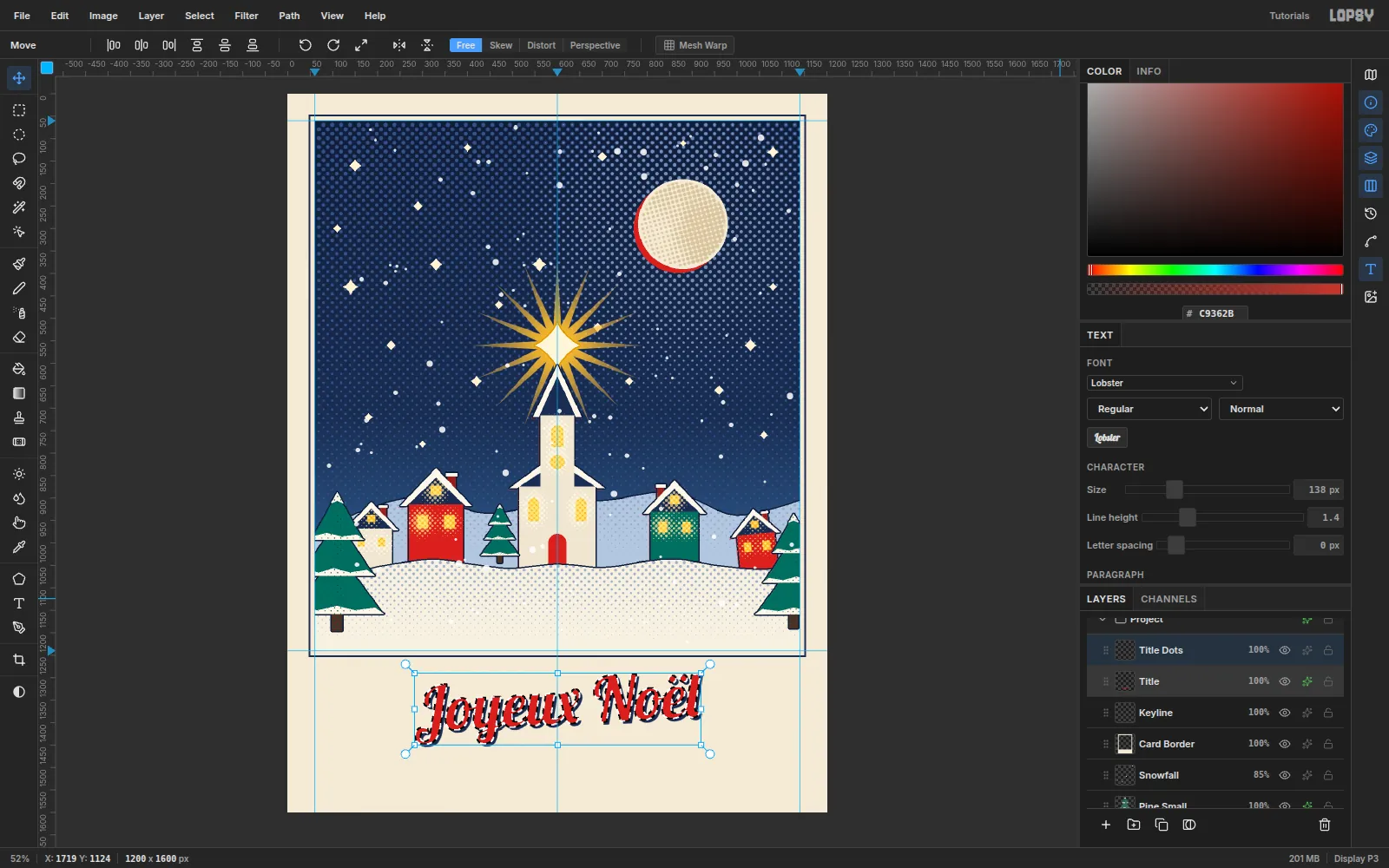Select the Pencil tool

click(x=19, y=288)
